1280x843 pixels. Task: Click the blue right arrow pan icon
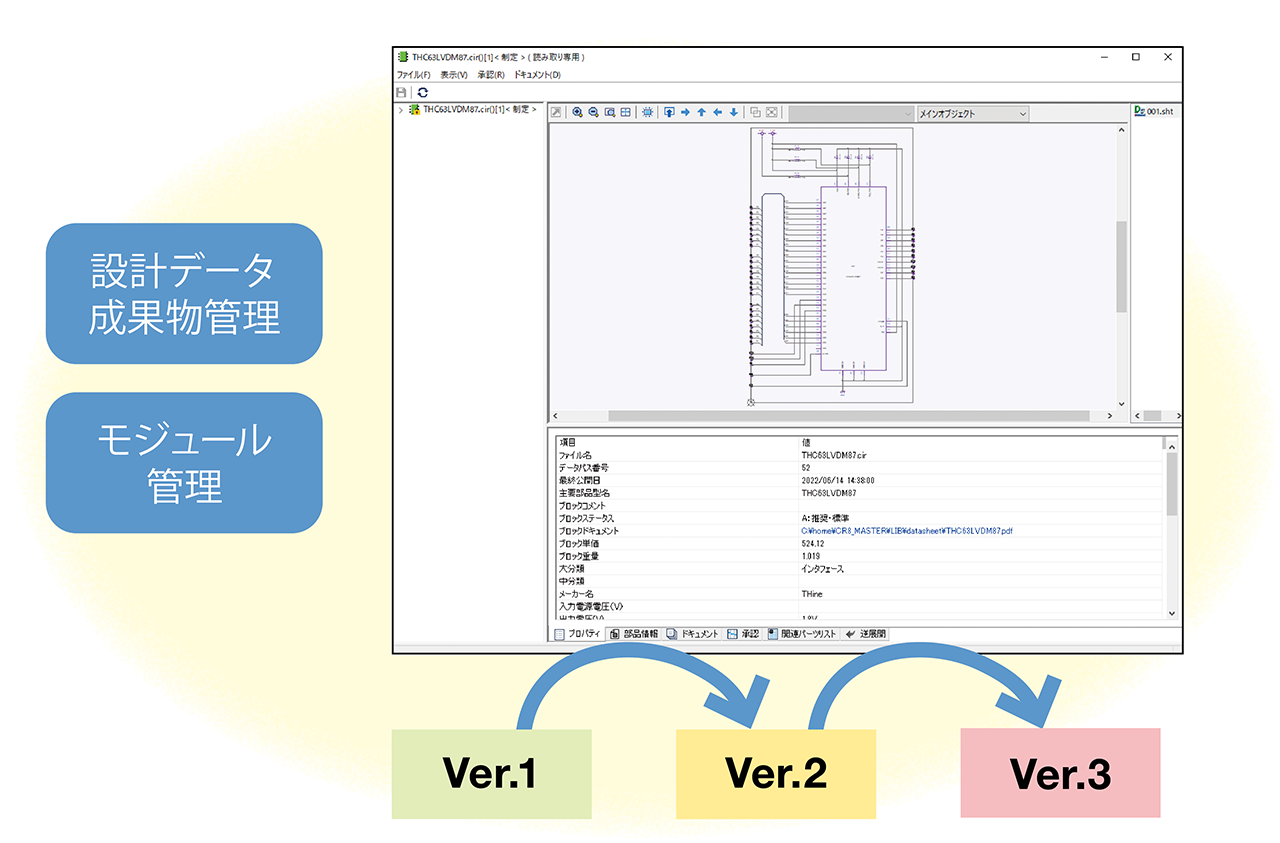(685, 113)
